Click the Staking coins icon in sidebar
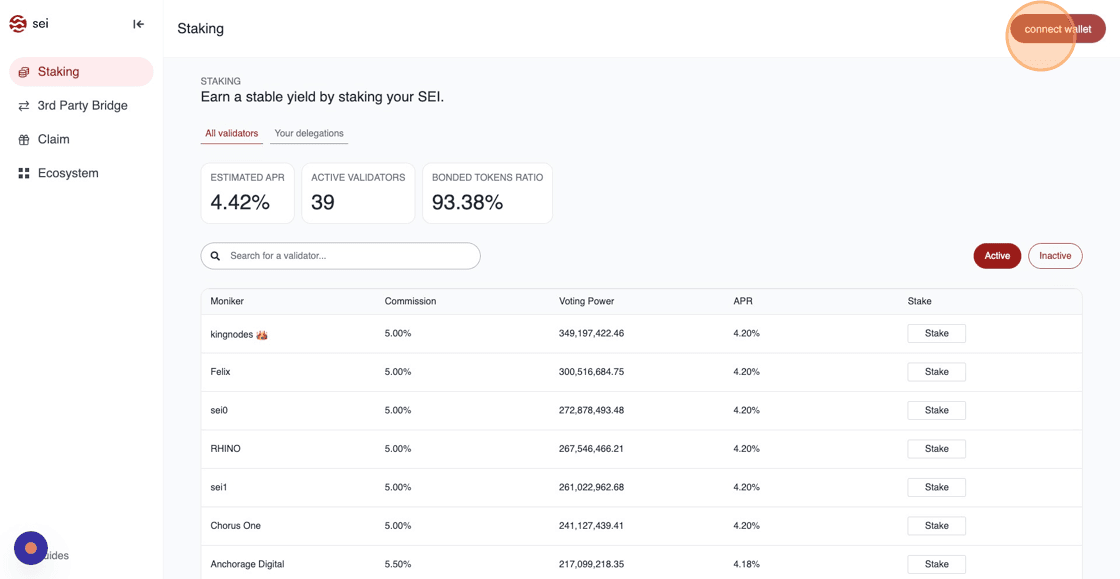Viewport: 1120px width, 579px height. 24,72
